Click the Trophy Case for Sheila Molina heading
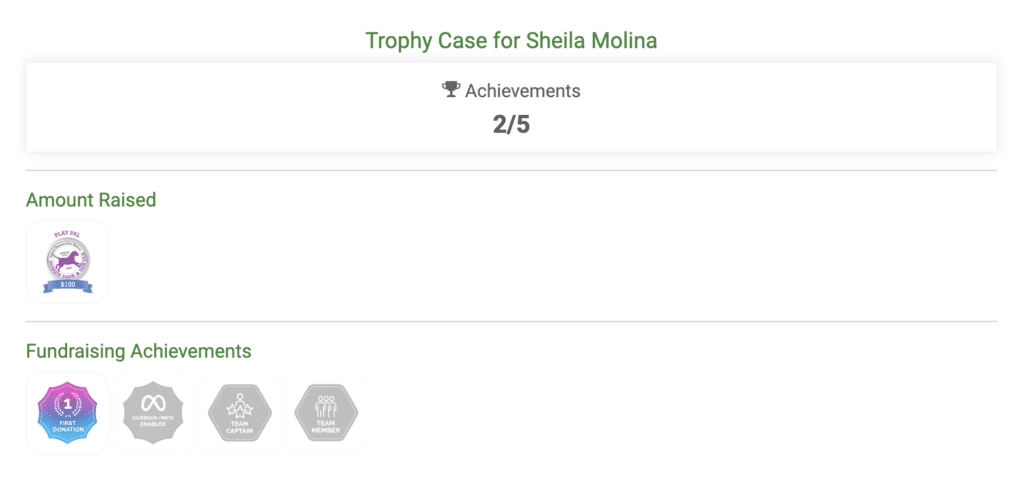The height and width of the screenshot is (486, 1024). point(511,40)
